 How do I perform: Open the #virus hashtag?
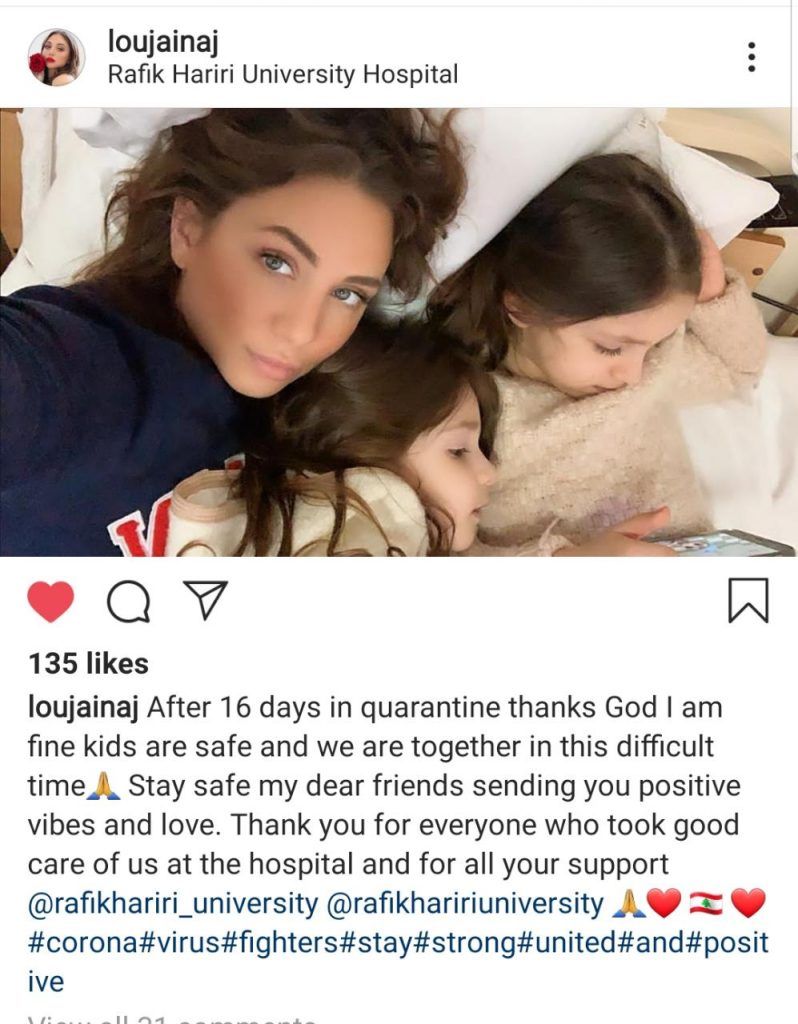181,943
